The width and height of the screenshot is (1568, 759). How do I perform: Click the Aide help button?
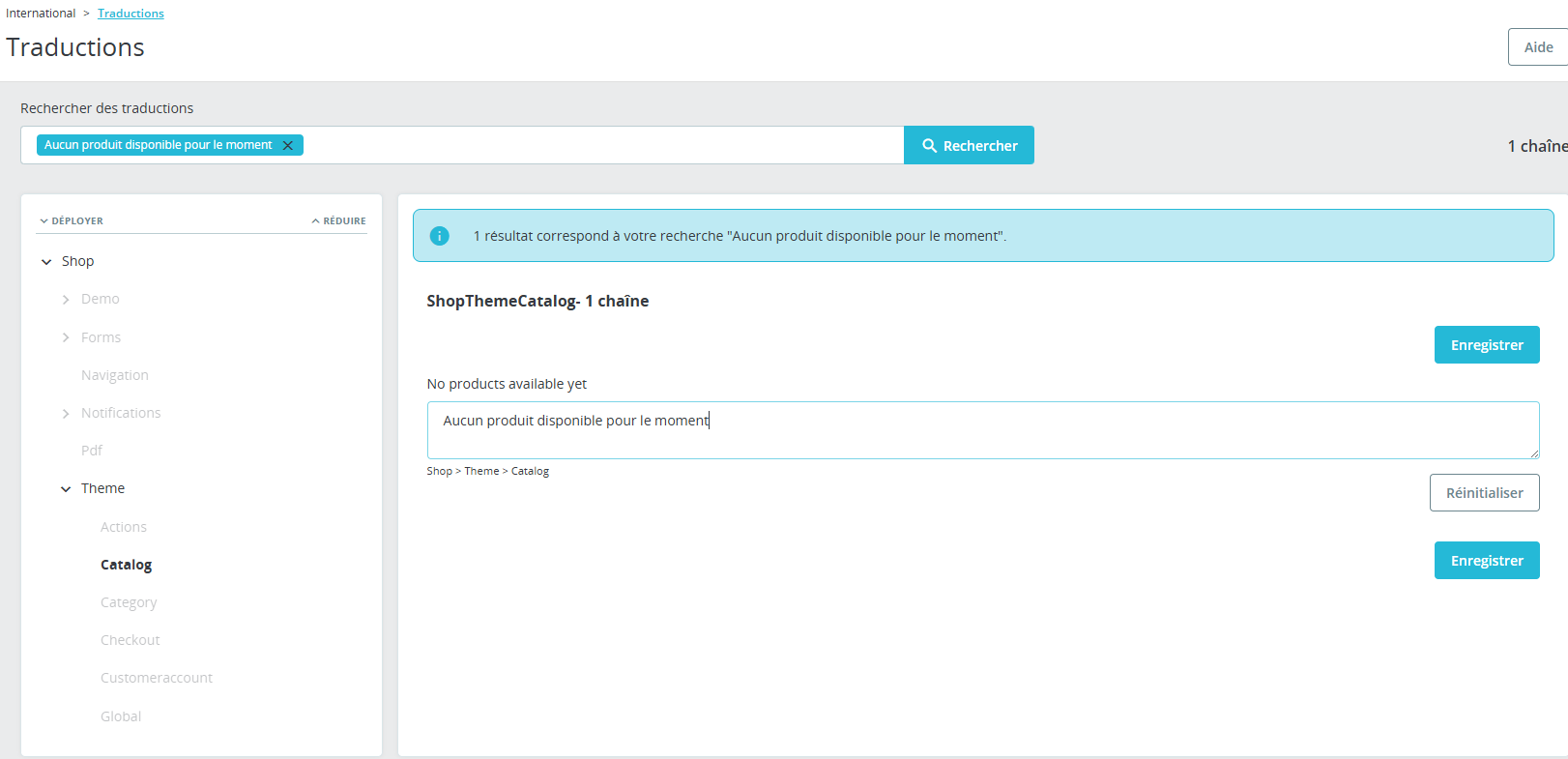coord(1538,47)
